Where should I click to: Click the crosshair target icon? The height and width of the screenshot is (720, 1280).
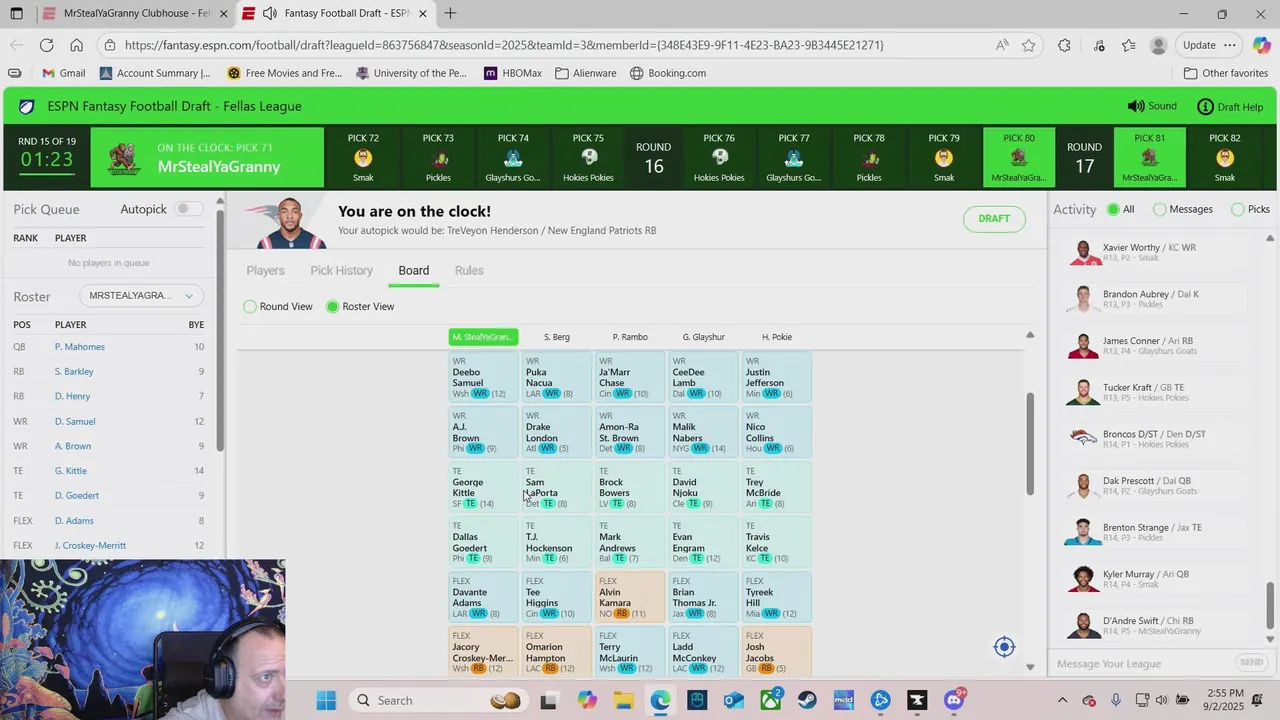[x=1005, y=647]
